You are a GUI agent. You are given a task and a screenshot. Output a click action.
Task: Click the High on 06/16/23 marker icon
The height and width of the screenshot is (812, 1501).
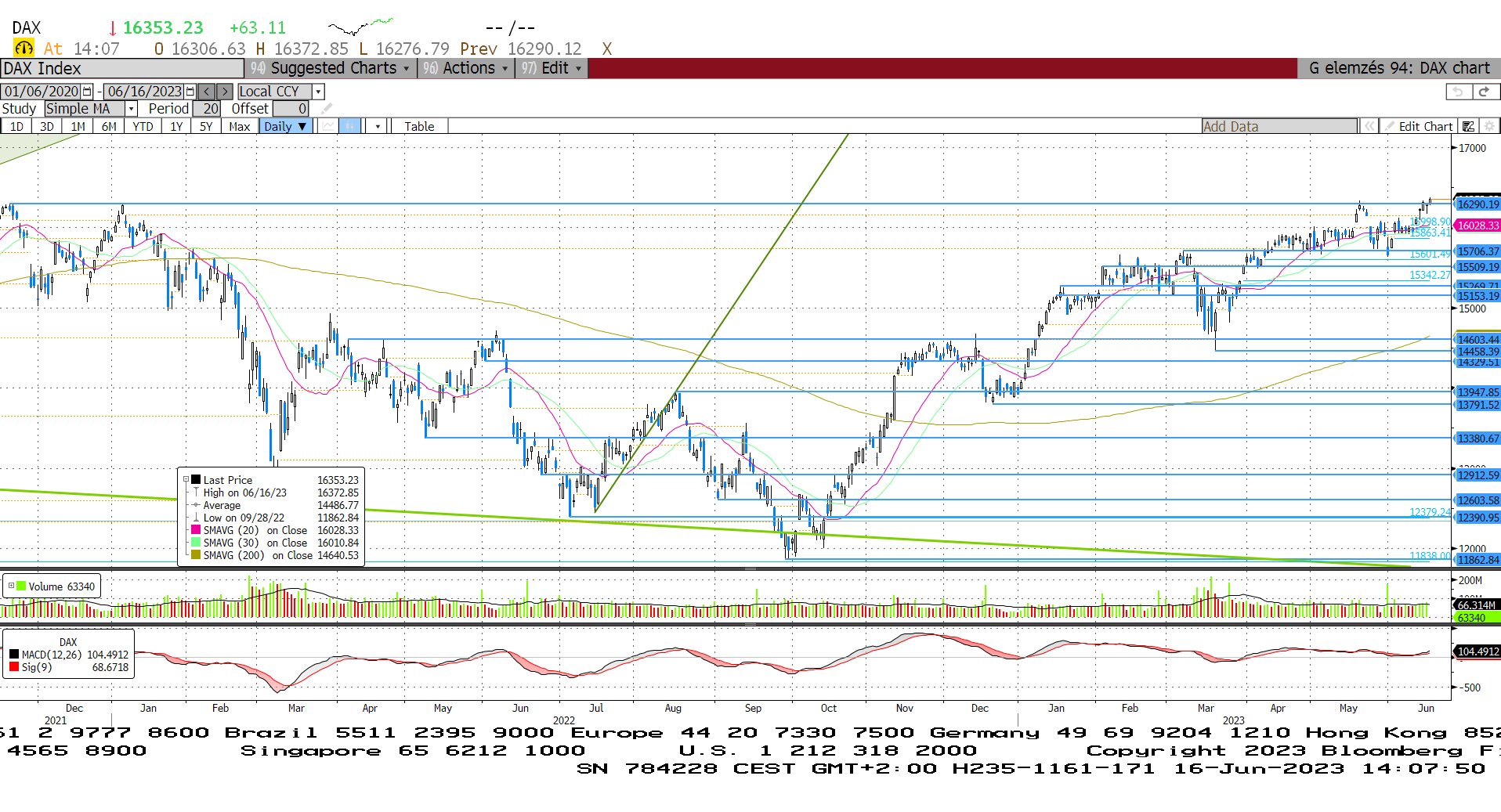(x=196, y=493)
